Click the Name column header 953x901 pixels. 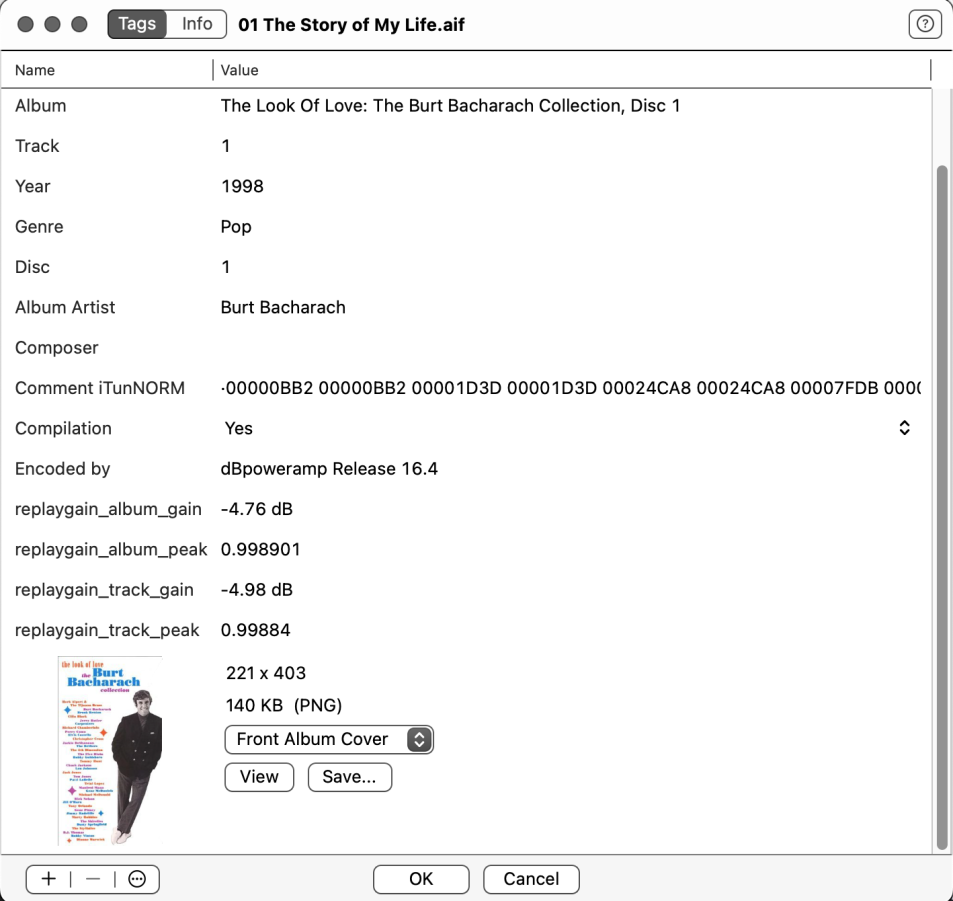(x=35, y=70)
